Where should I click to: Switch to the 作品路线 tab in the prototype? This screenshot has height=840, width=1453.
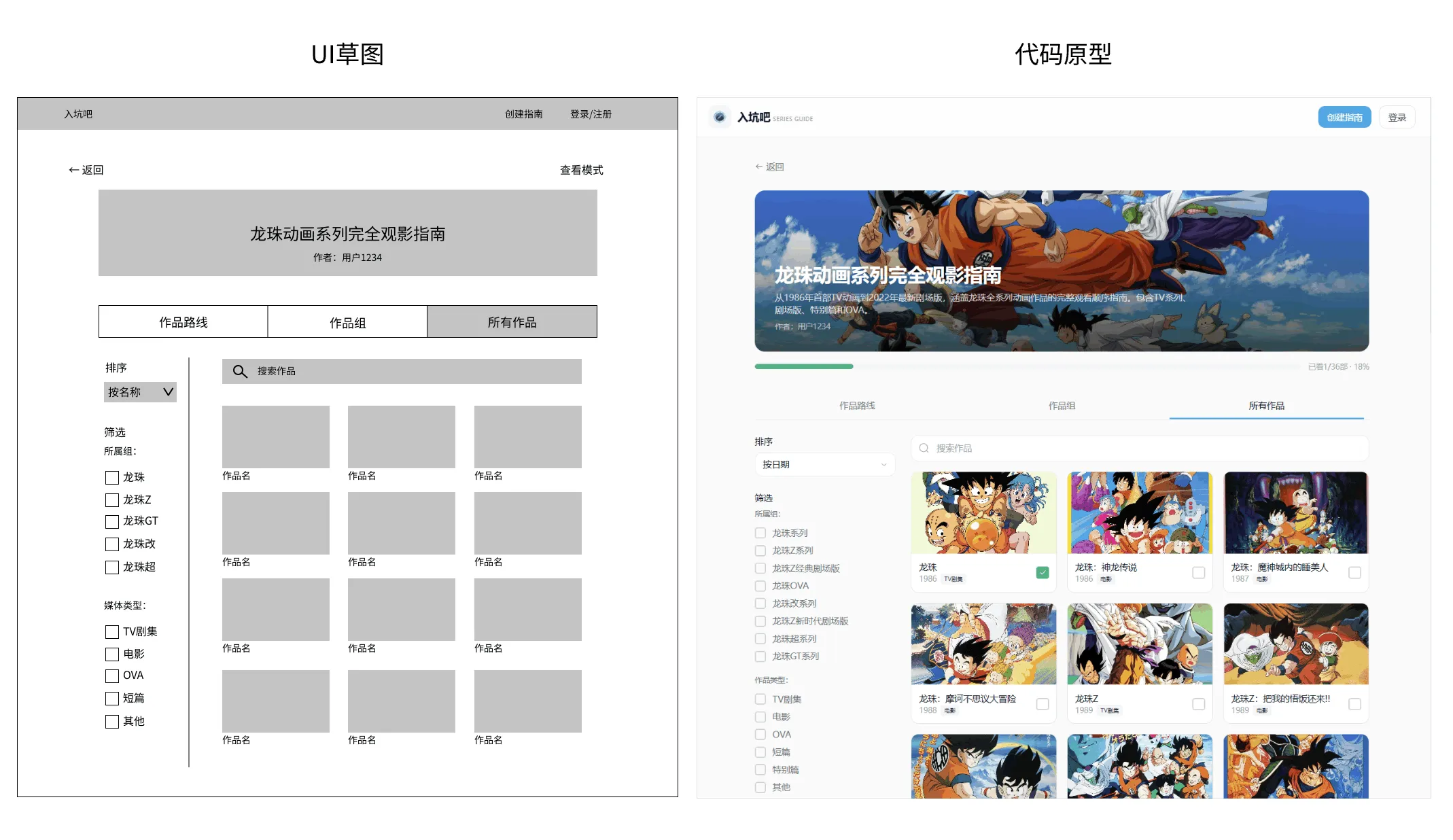[857, 406]
